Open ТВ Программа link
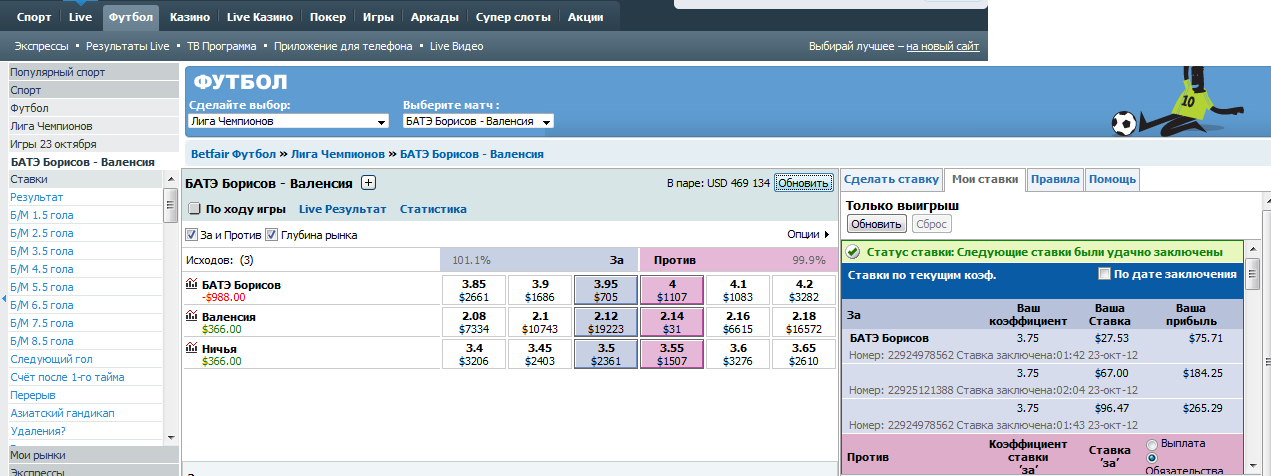 pyautogui.click(x=223, y=46)
